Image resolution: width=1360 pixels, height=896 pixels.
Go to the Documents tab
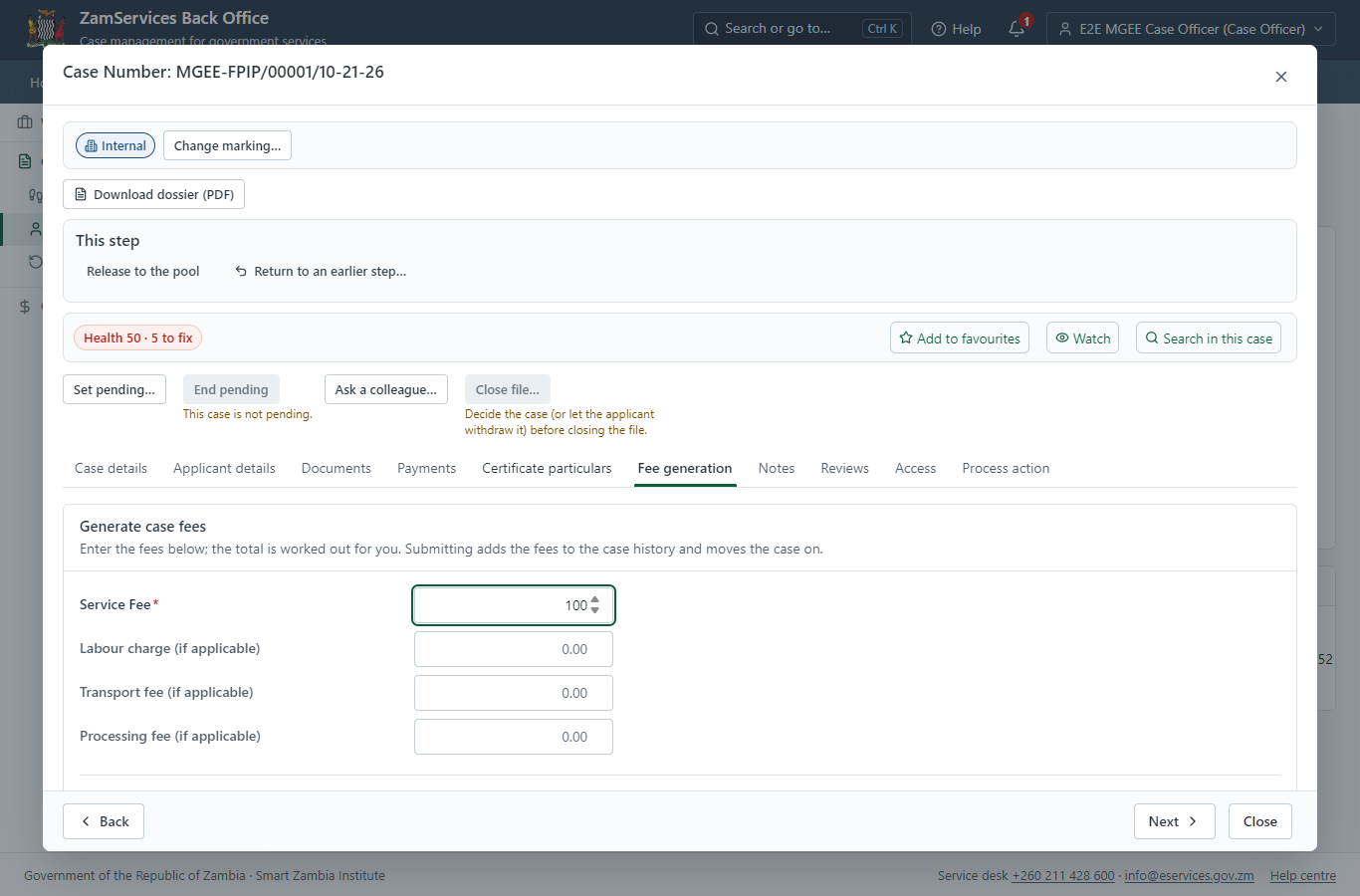[x=337, y=468]
